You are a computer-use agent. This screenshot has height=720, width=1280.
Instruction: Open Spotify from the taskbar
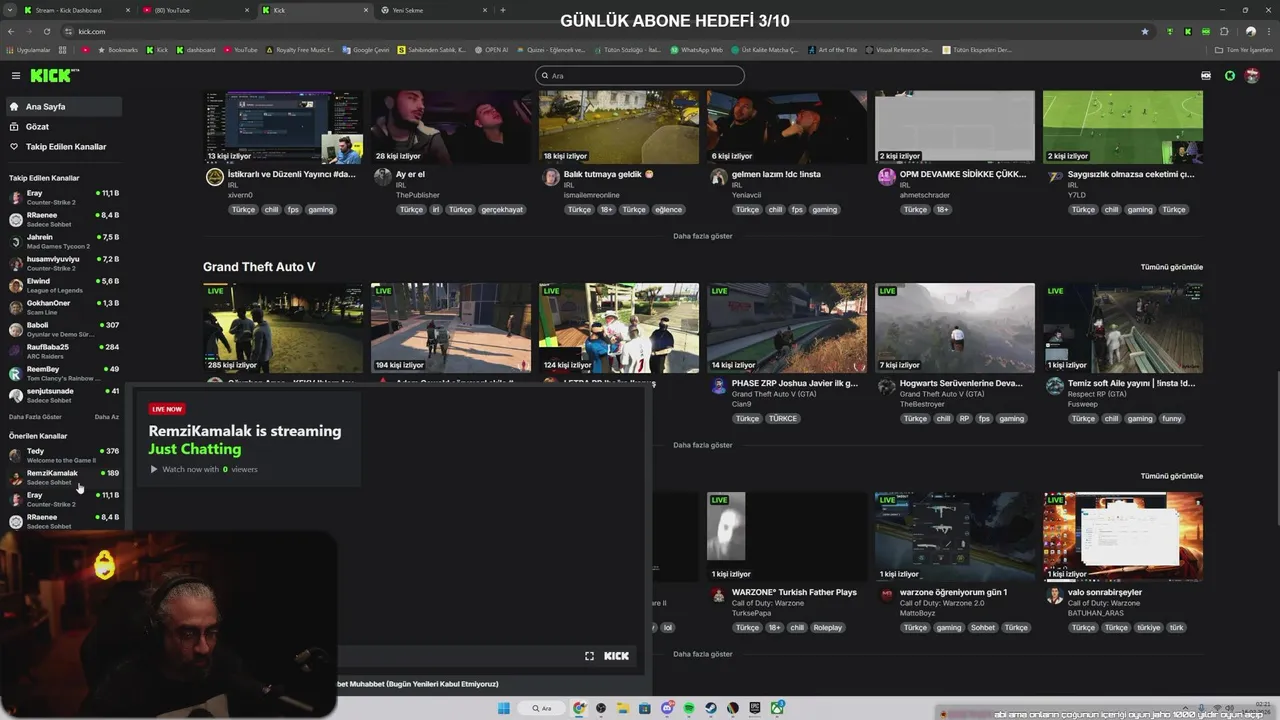pos(689,708)
